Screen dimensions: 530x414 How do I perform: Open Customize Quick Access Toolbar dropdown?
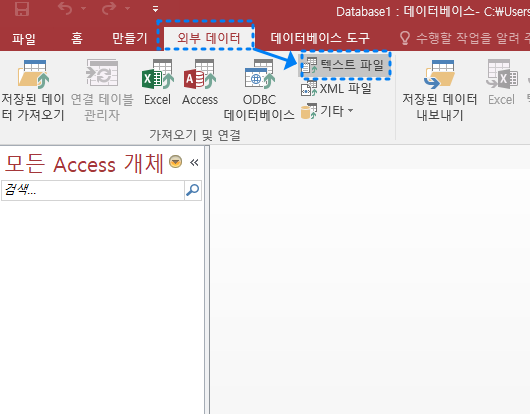(x=155, y=9)
